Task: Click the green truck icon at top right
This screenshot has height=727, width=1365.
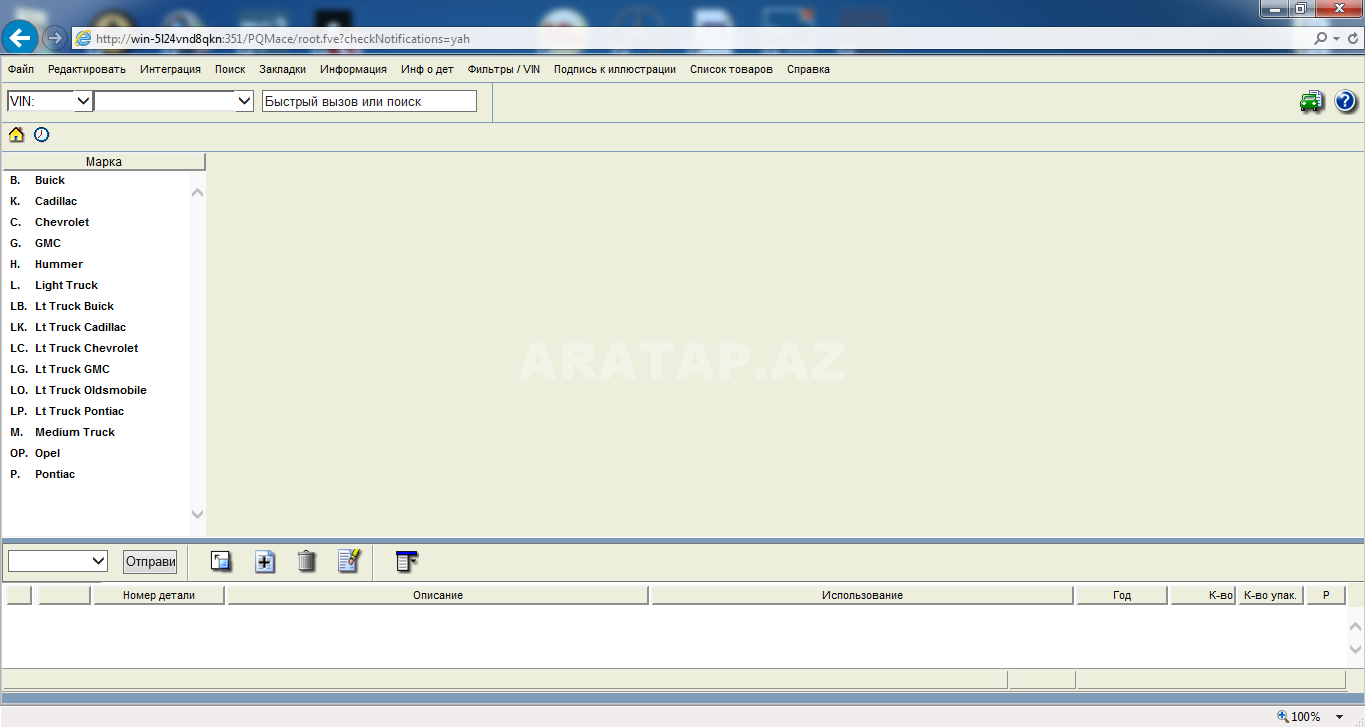Action: [1311, 101]
